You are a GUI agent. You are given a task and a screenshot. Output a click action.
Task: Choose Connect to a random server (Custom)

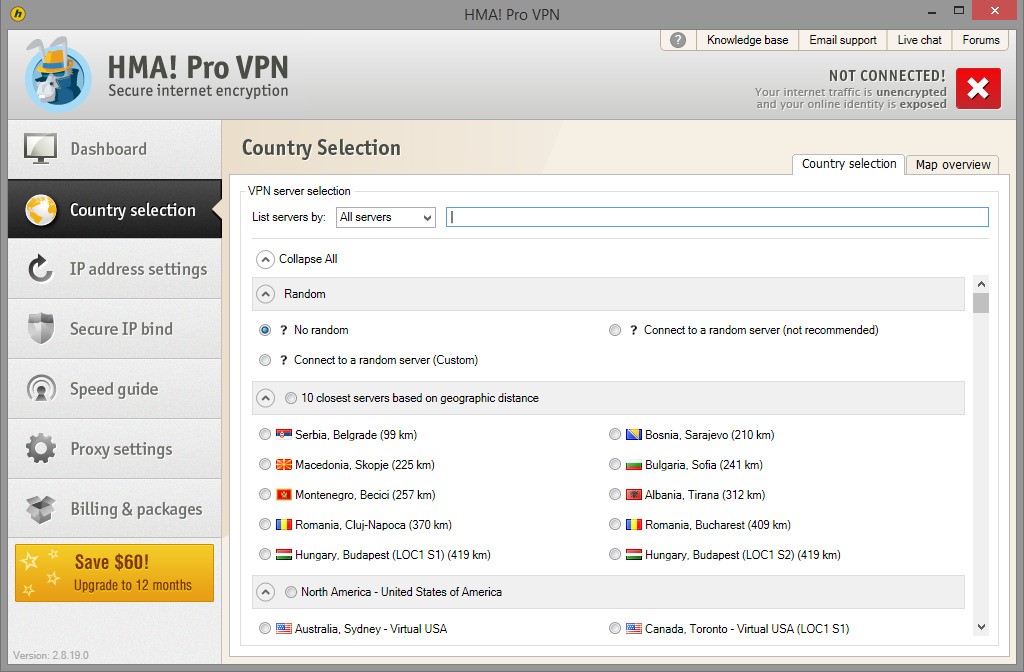point(265,360)
